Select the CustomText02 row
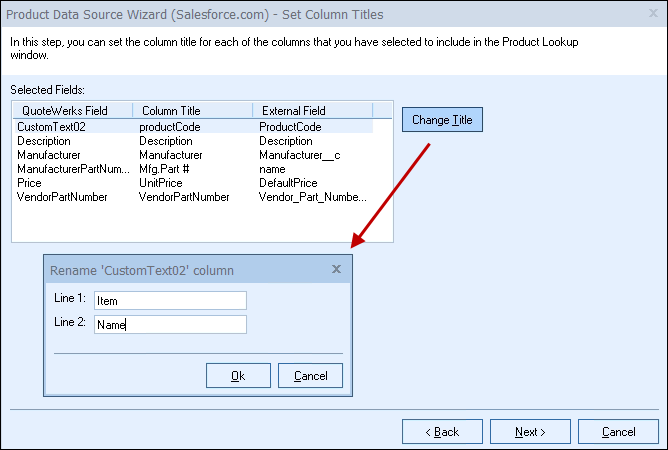Viewport: 668px width, 450px height. [x=194, y=127]
